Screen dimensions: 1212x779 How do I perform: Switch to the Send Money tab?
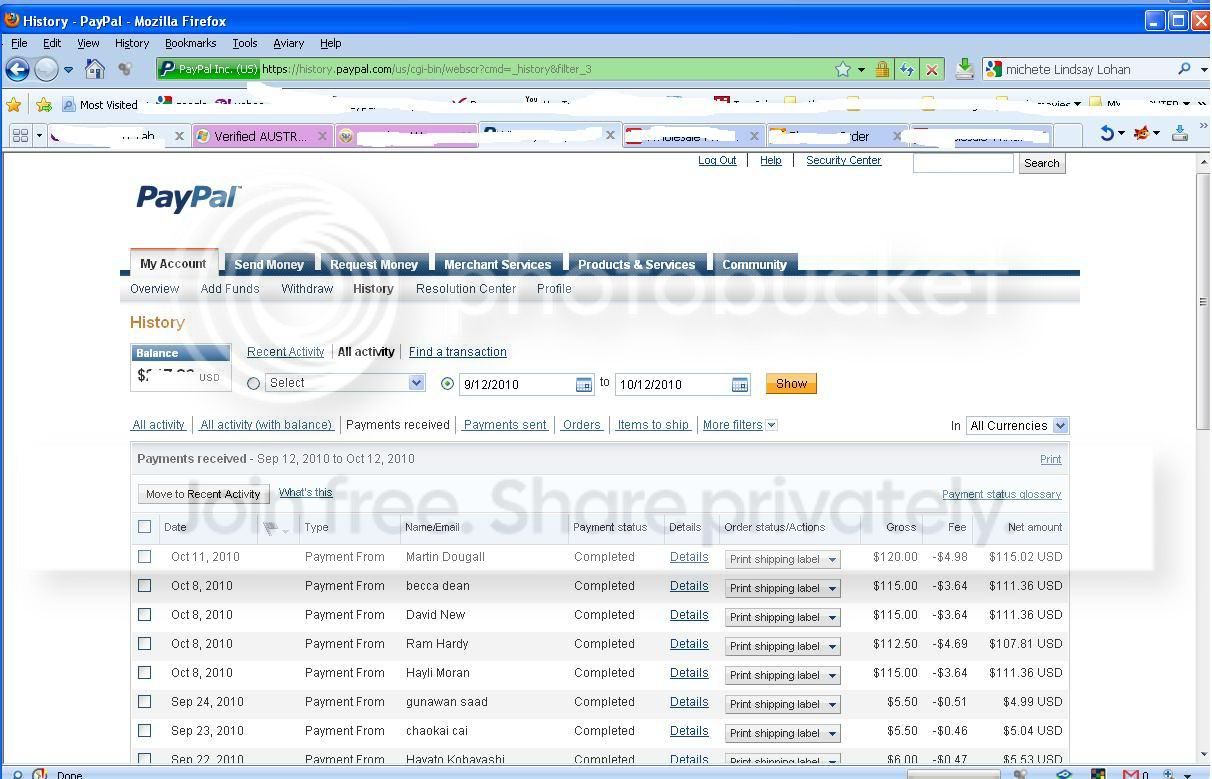[x=269, y=264]
